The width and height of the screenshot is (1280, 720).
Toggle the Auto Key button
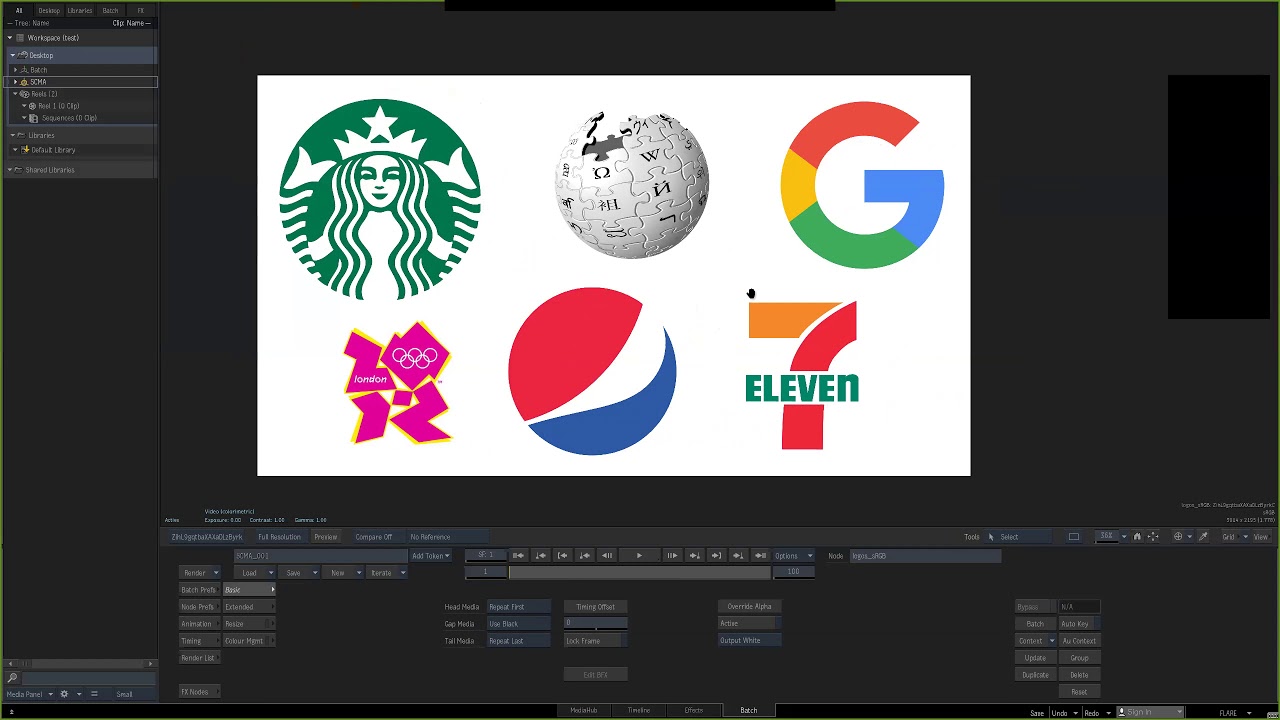[1078, 624]
